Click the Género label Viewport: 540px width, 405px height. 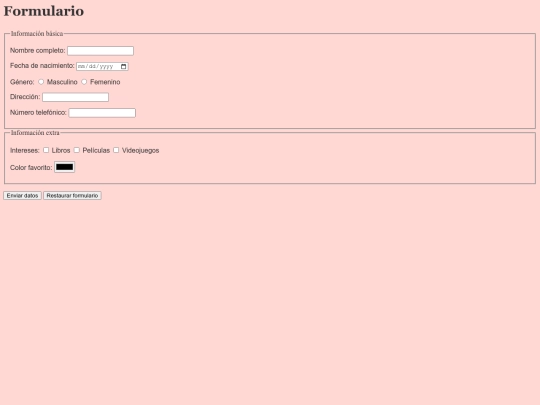point(22,82)
